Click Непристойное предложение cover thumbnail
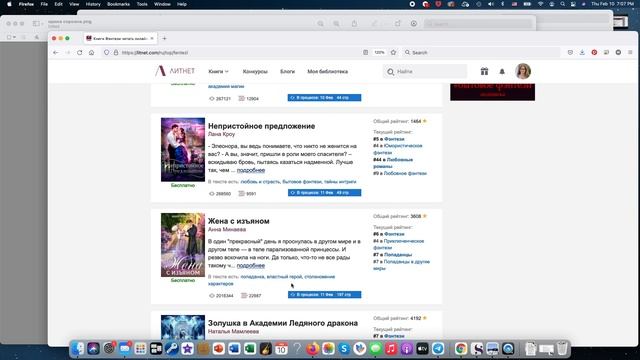This screenshot has height=360, width=640. click(183, 149)
